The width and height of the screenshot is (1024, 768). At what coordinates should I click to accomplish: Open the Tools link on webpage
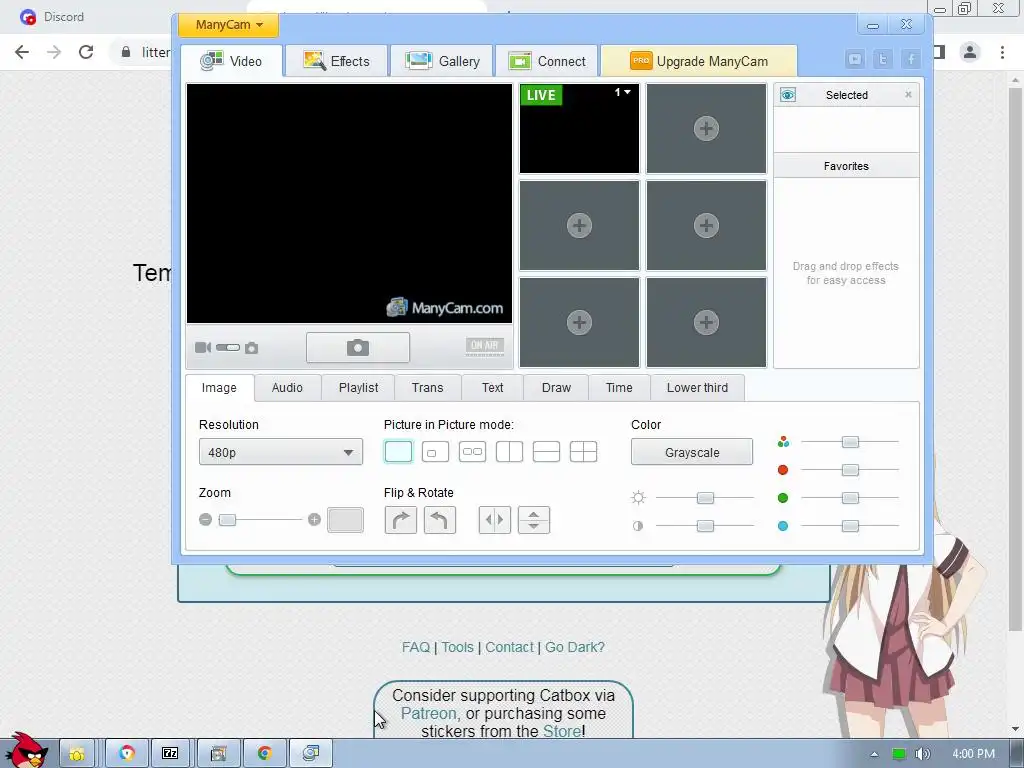tap(457, 647)
